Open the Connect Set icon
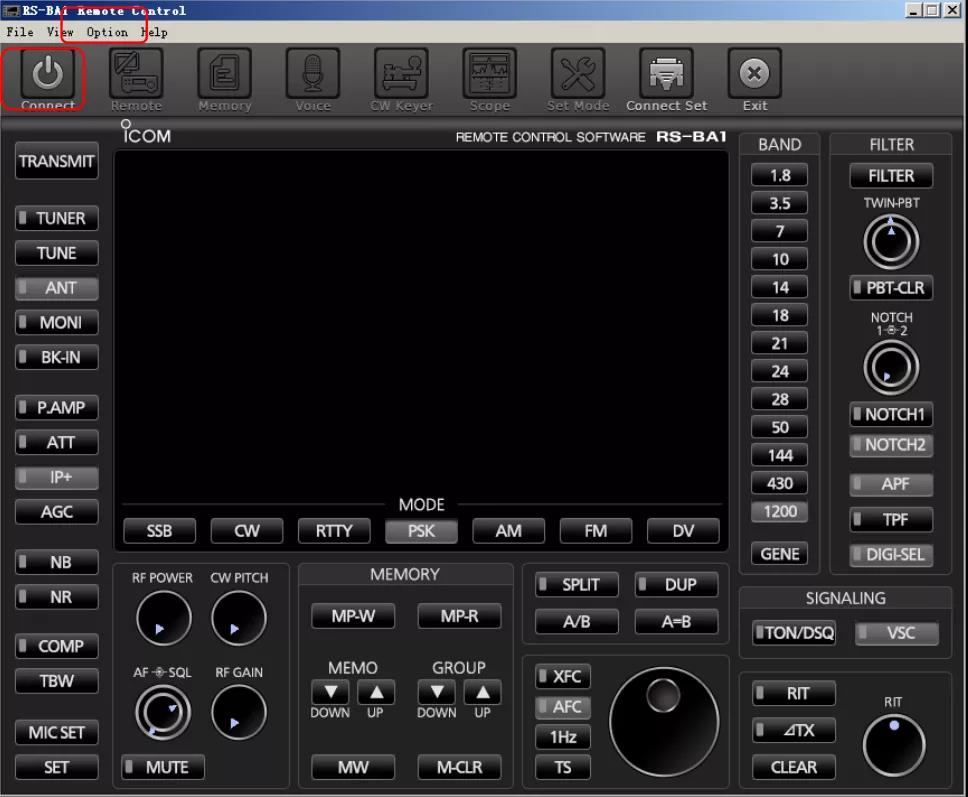Screen dimensions: 968x797 pos(666,74)
